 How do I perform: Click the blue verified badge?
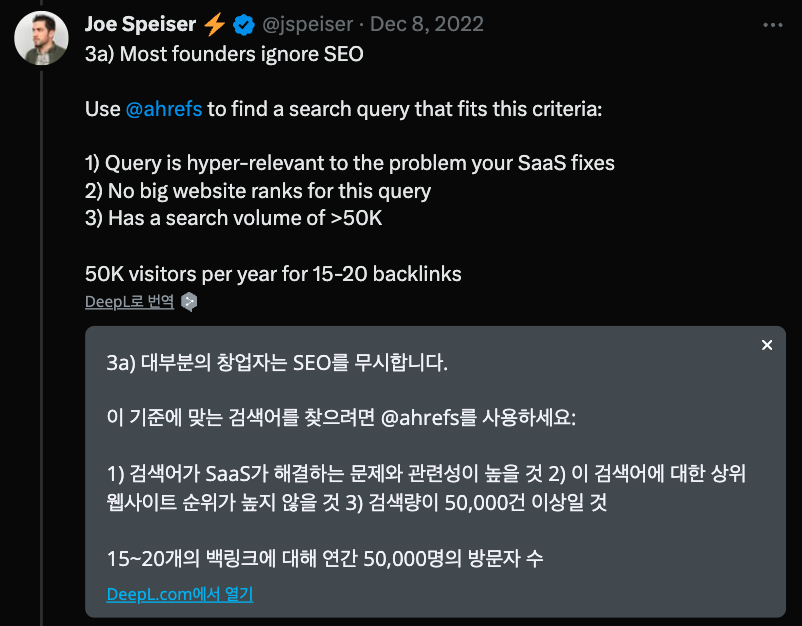(244, 24)
